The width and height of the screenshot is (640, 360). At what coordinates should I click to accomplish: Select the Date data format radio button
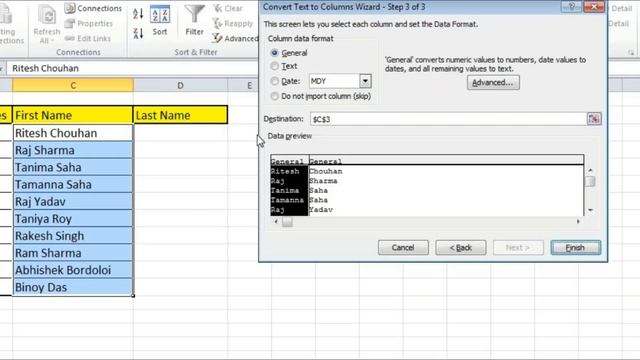(275, 81)
